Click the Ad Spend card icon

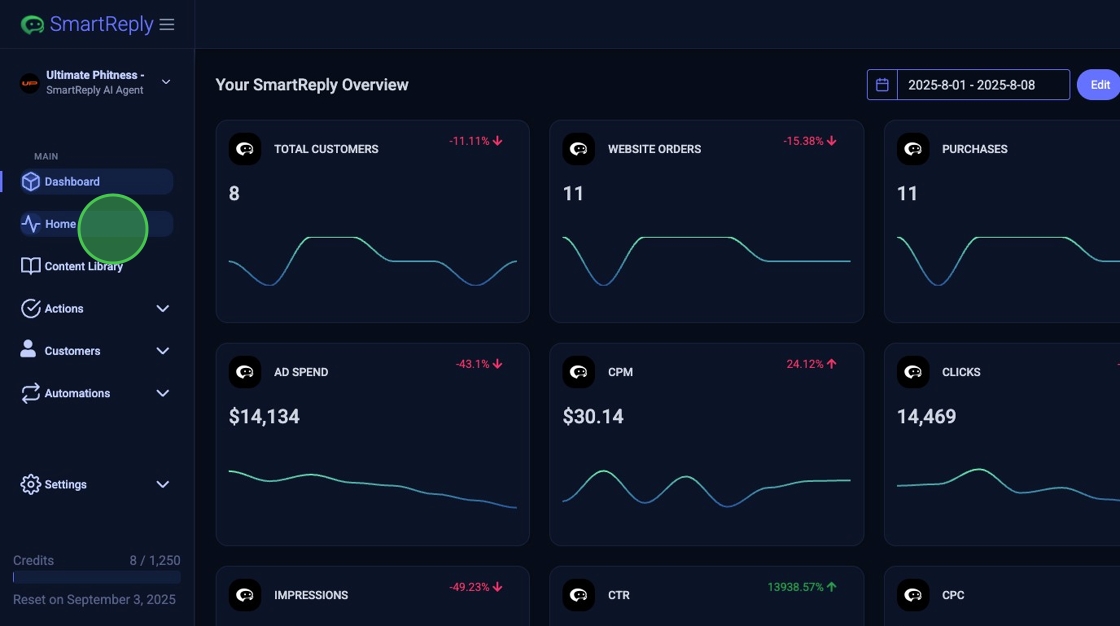[245, 372]
